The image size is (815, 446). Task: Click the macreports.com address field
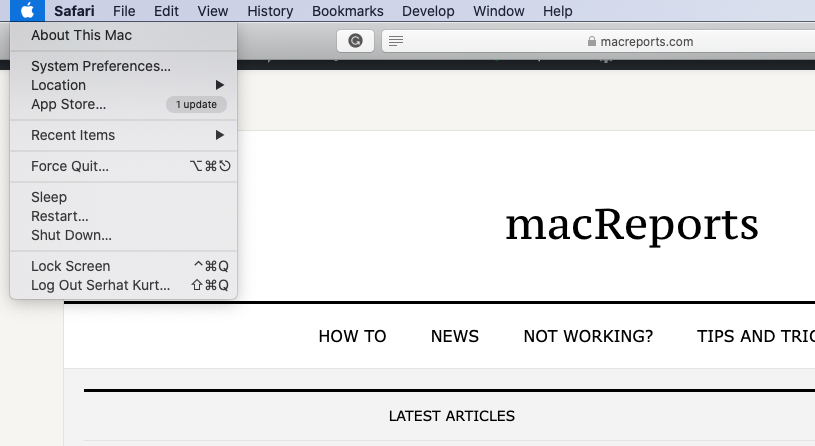pos(598,41)
